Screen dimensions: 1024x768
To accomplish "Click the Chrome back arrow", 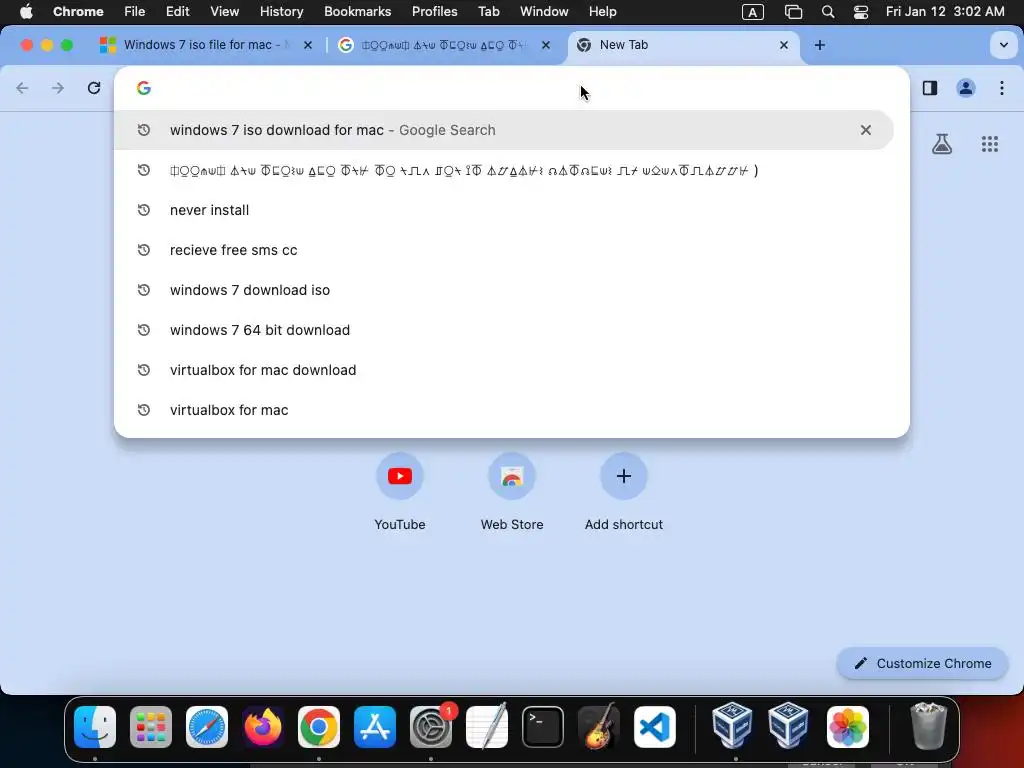I will 22,88.
